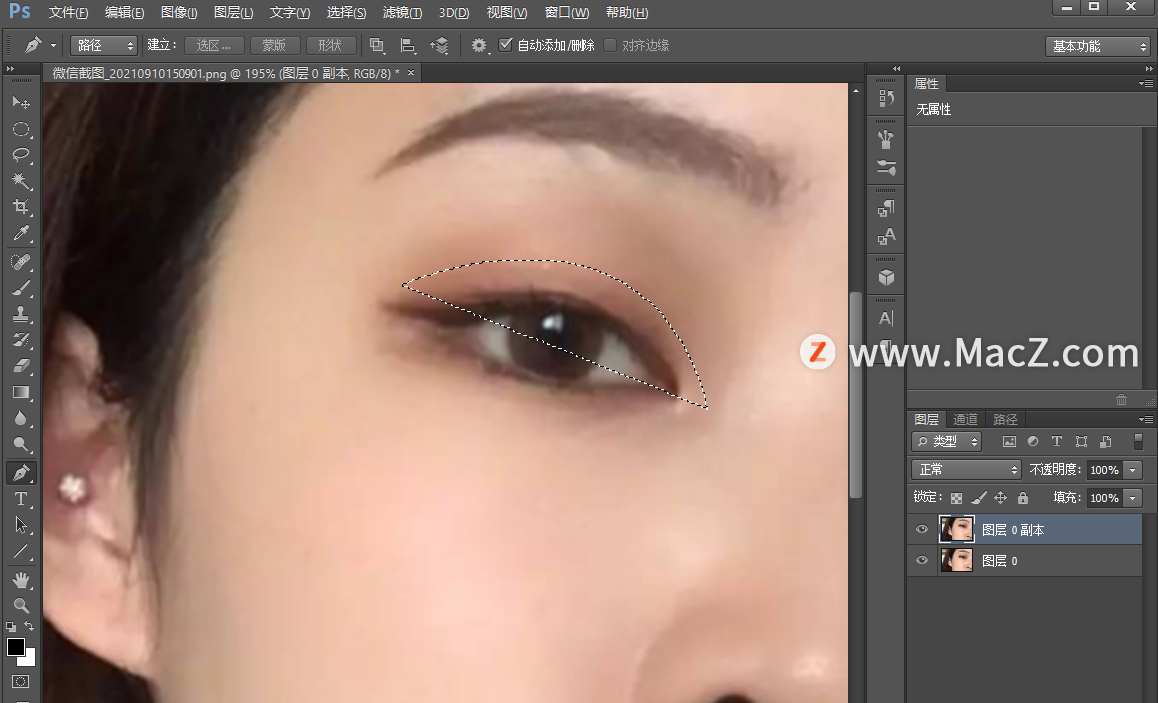Open path arrangement options
Screen dimensions: 1158x703
439,45
